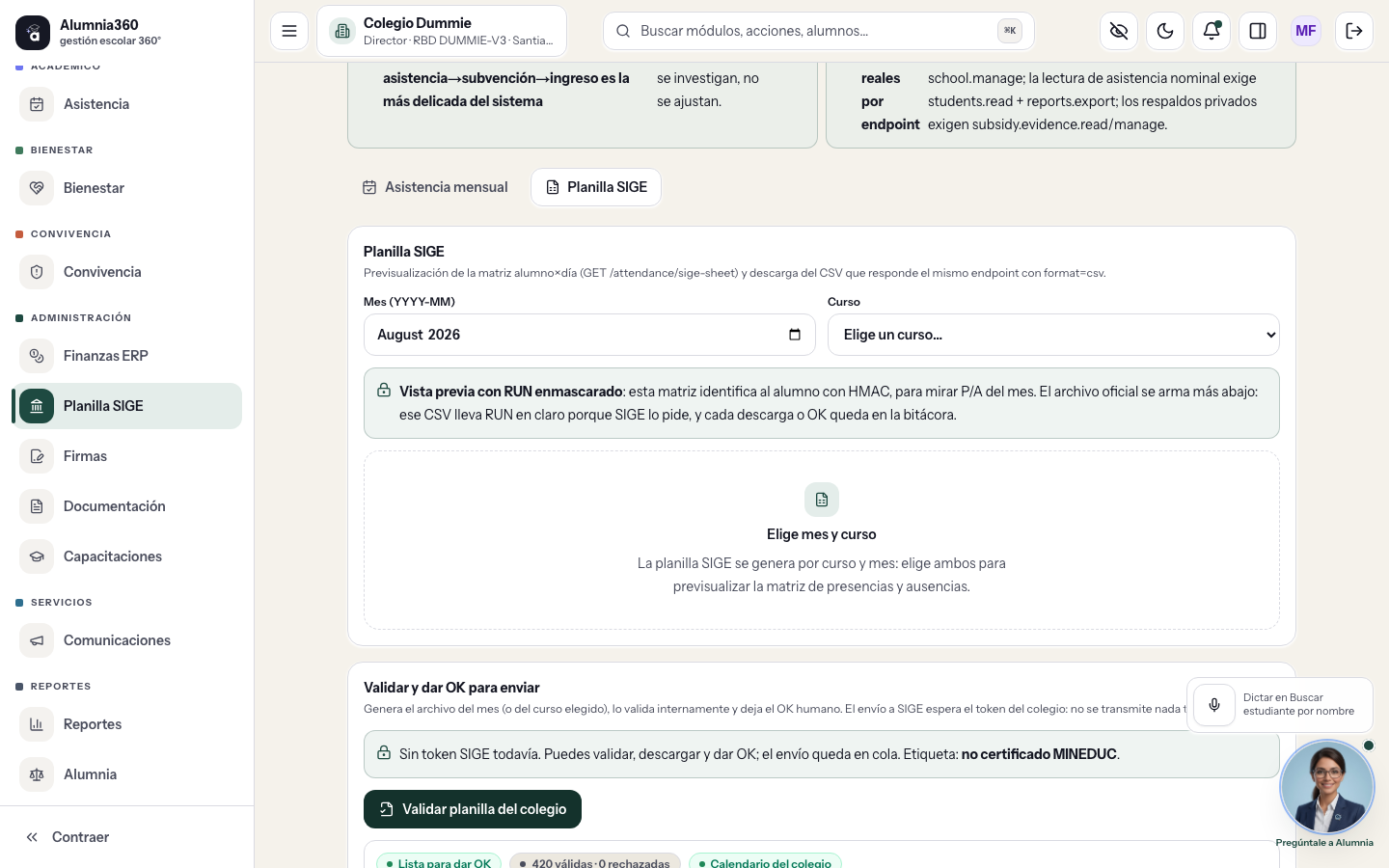Click the Pregúntale a Alumnia label
1389x868 pixels.
[1324, 843]
